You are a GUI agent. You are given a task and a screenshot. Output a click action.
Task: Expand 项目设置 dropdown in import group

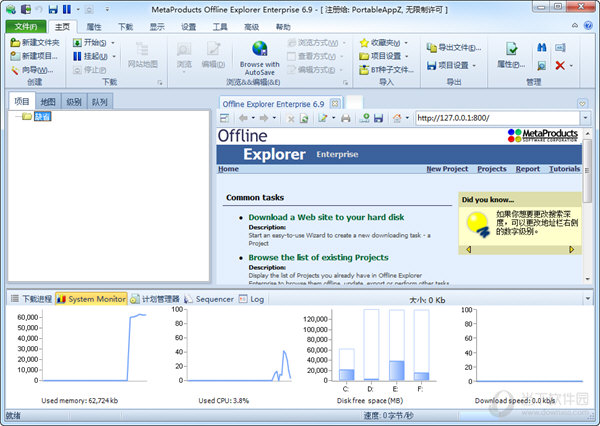click(x=407, y=56)
